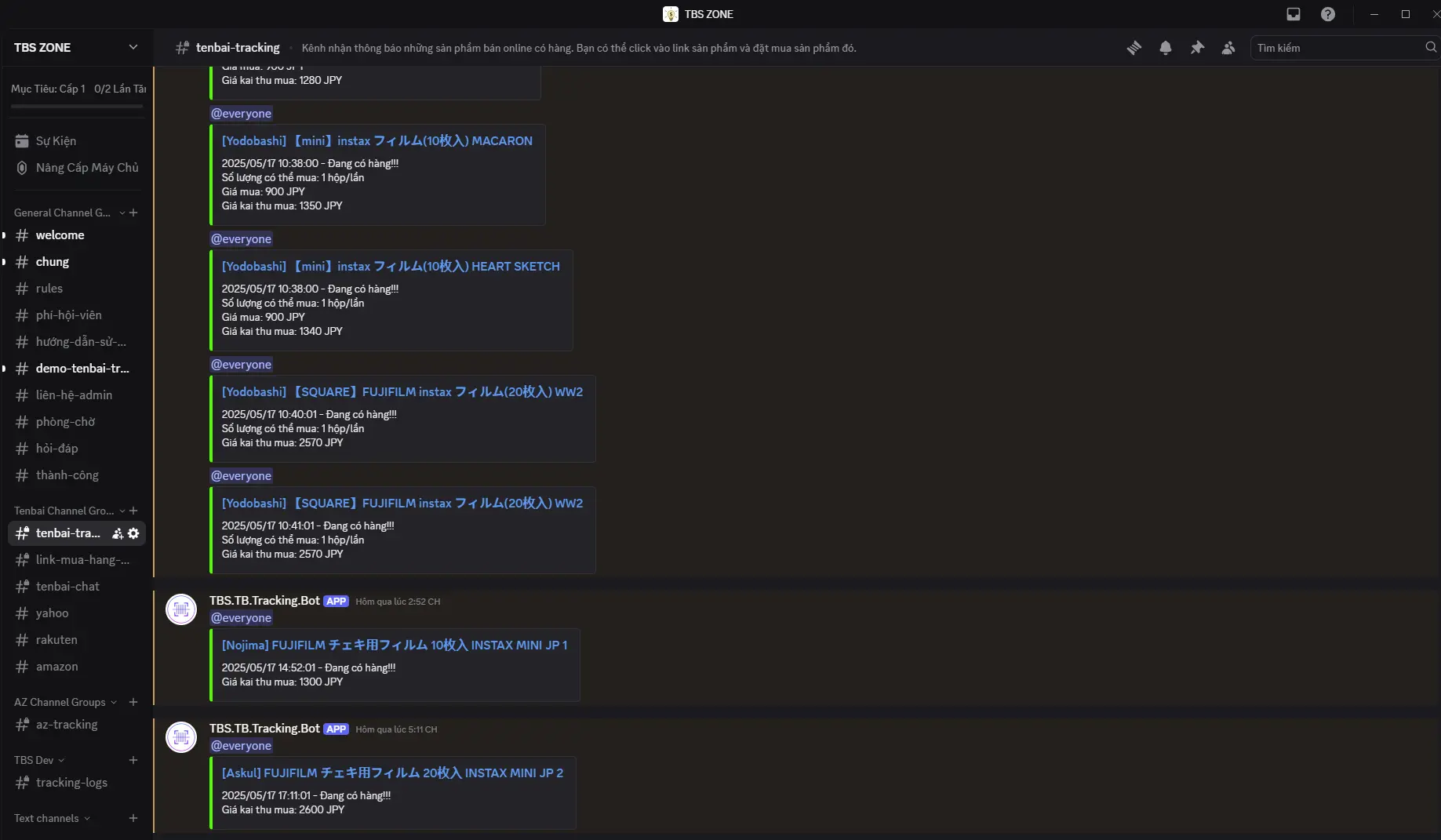Open the yahoo channel
Screen dimensions: 1441x840
point(77,613)
